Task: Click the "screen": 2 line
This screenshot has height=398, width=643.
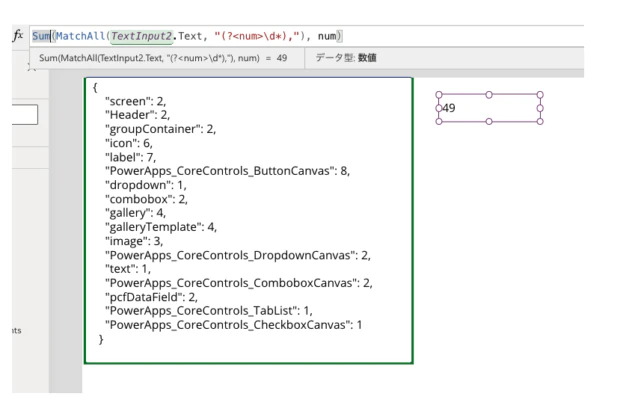Action: [x=136, y=101]
